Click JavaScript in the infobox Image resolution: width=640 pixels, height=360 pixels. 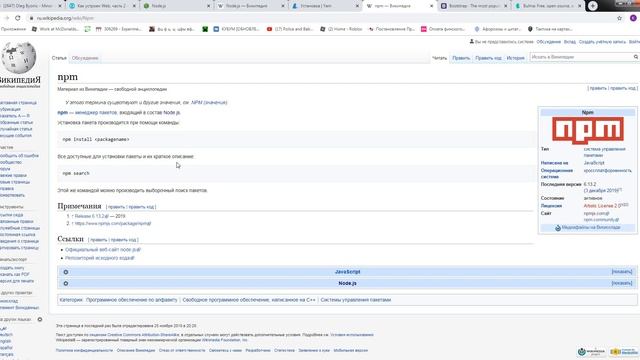click(x=594, y=163)
